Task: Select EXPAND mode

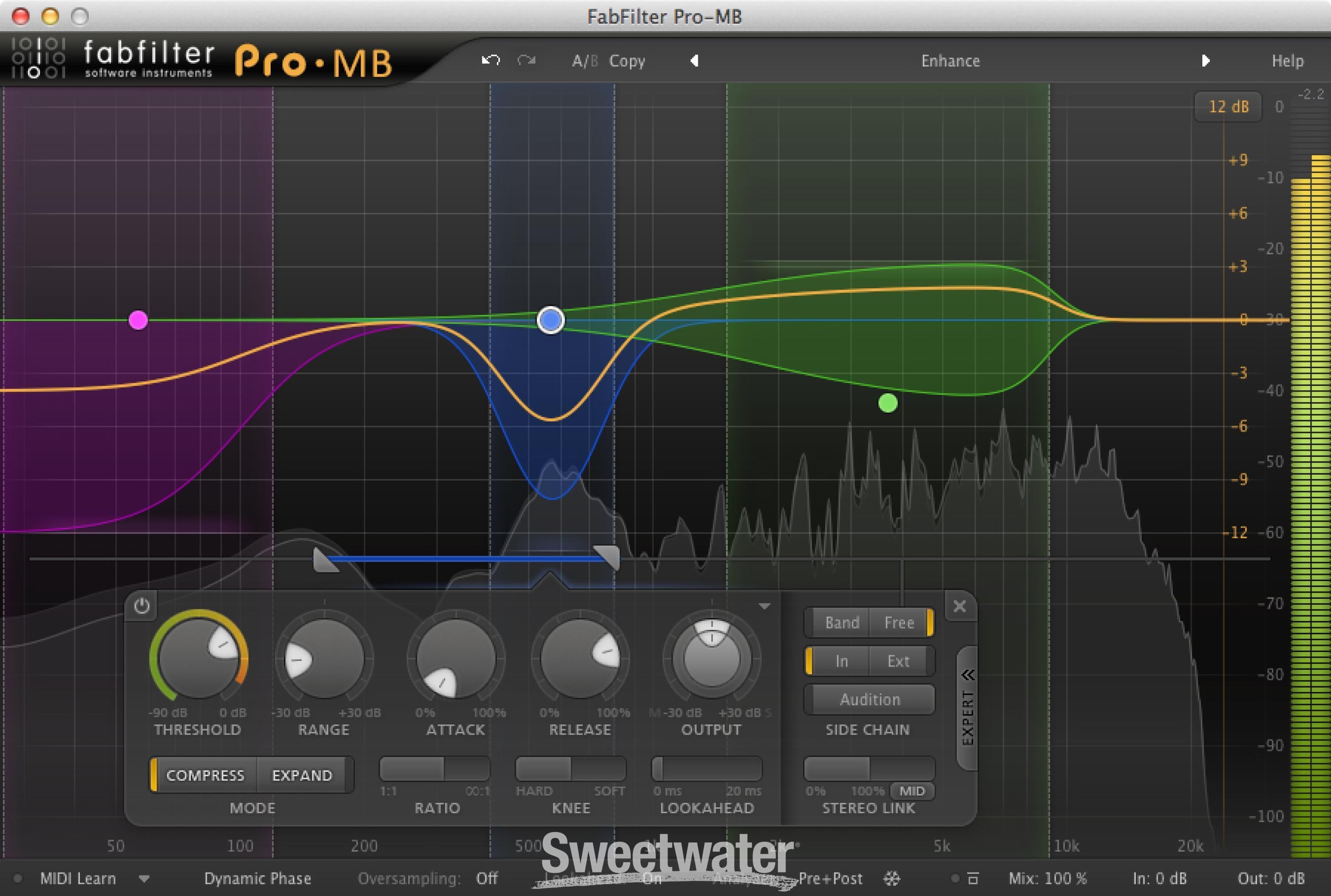Action: pyautogui.click(x=302, y=775)
